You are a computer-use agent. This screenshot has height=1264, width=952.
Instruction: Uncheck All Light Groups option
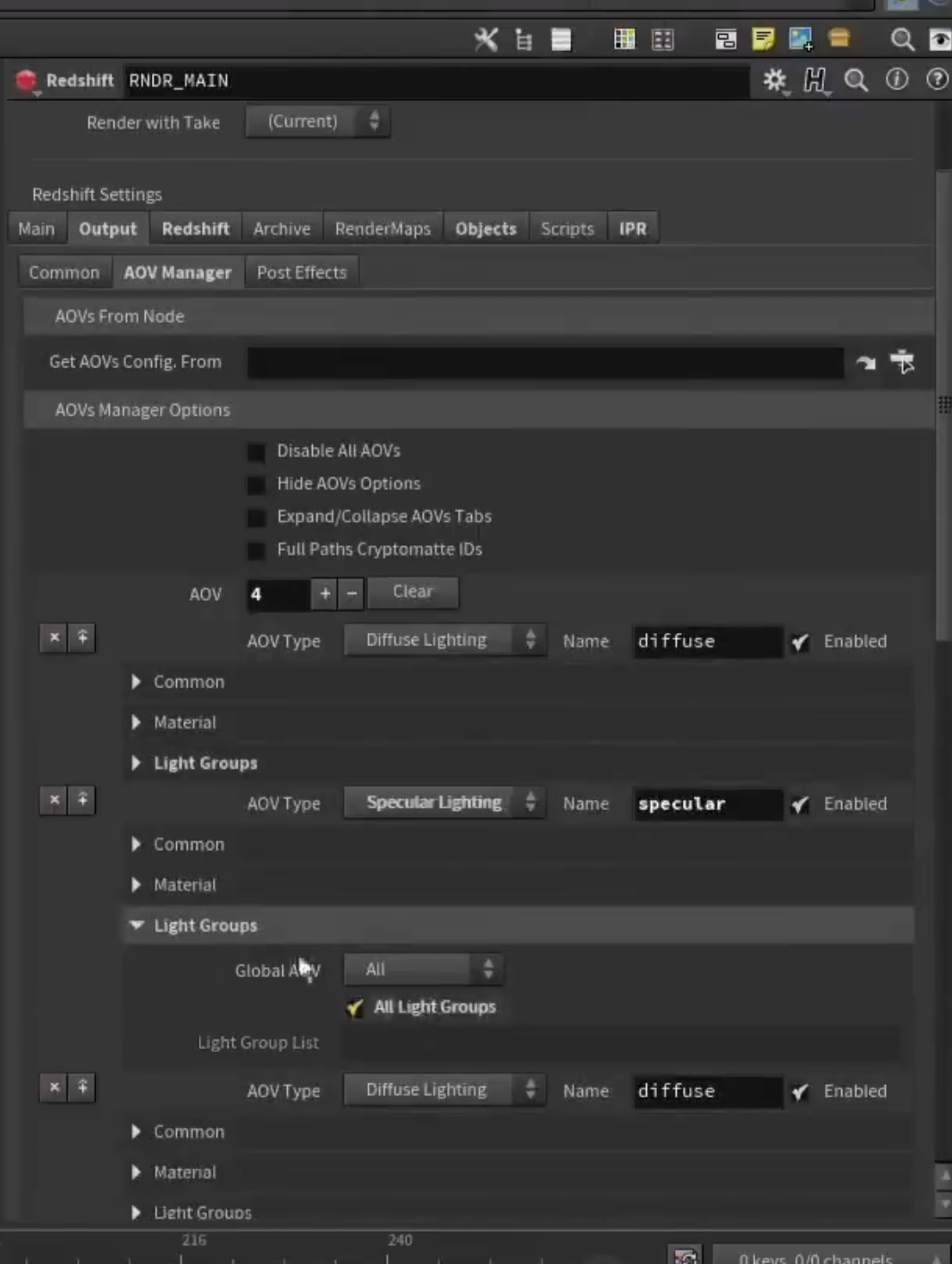(x=355, y=1007)
